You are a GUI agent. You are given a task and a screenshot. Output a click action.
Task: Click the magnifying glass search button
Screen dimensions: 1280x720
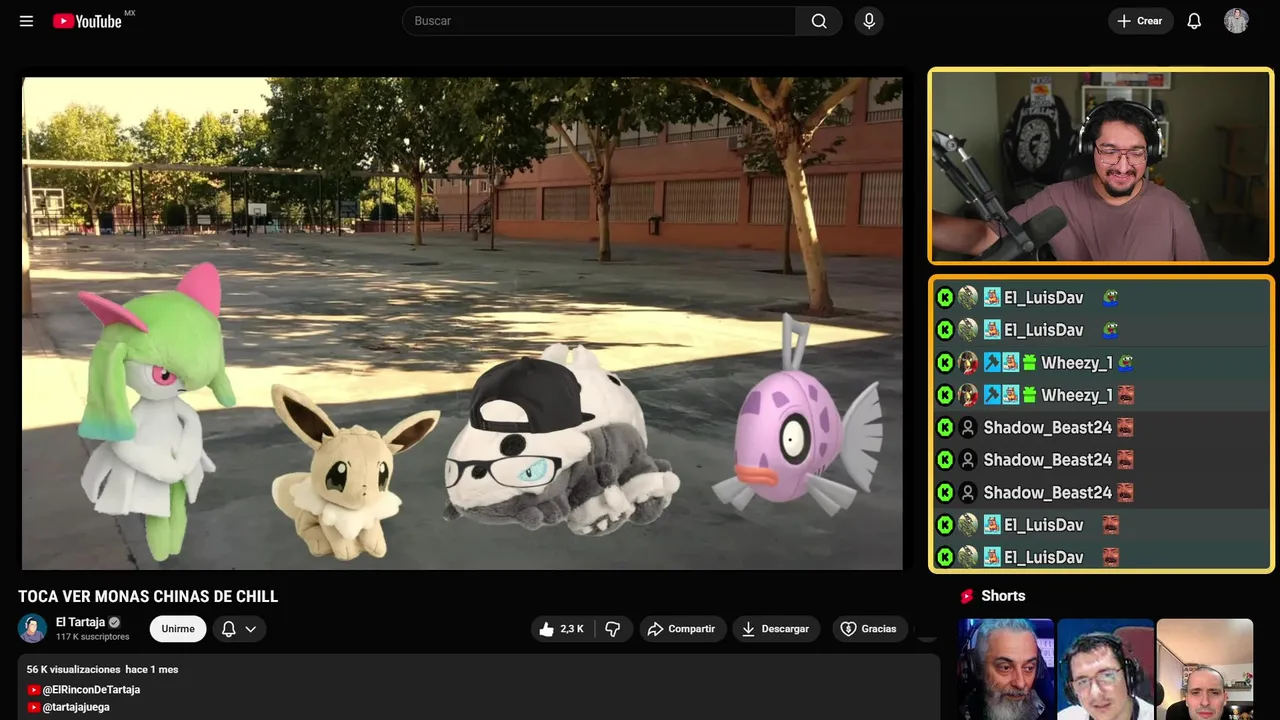[x=819, y=21]
